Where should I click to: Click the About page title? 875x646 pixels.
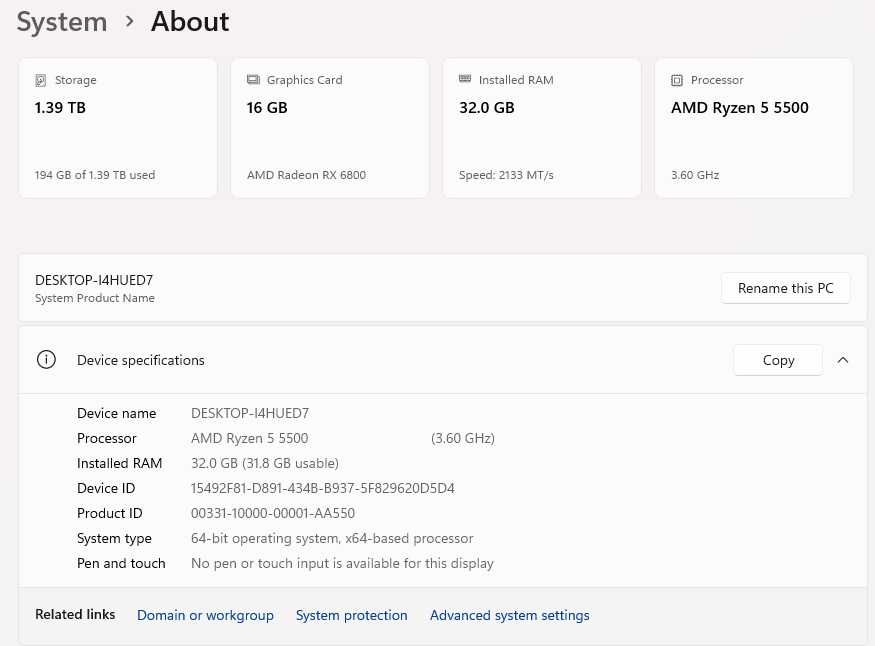[x=190, y=22]
